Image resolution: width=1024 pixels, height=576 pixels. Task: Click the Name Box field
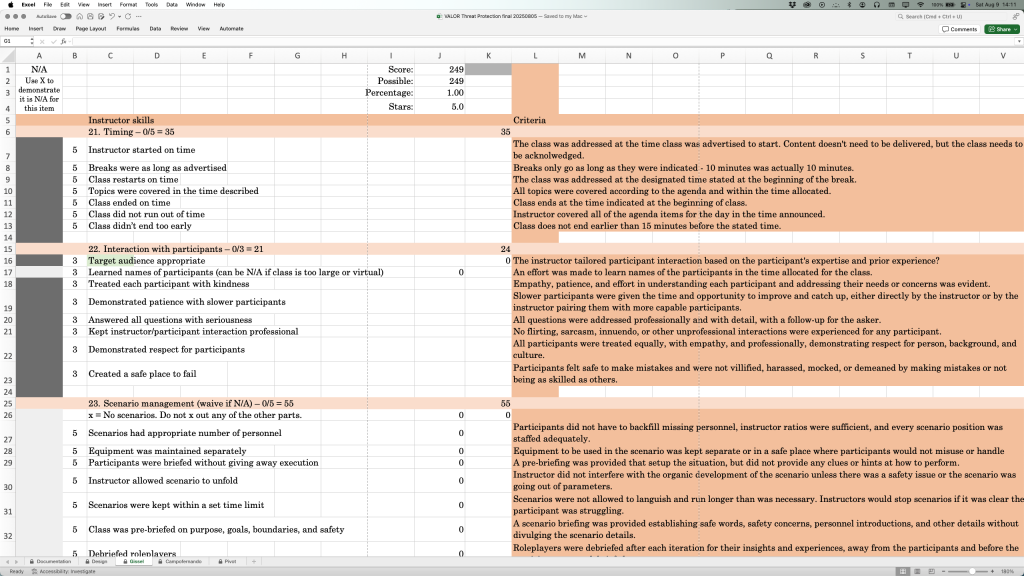(14, 41)
